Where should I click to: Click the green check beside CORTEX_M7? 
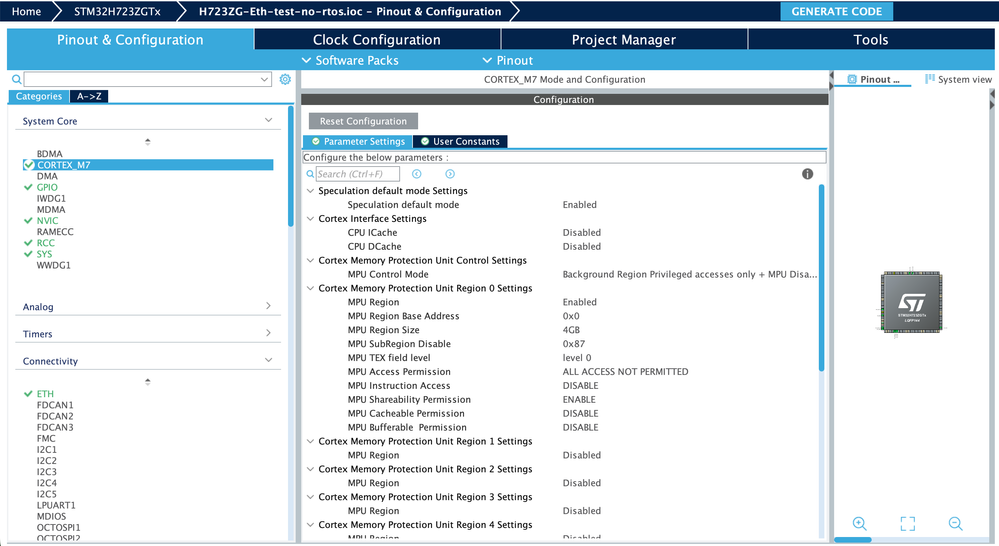tap(29, 165)
